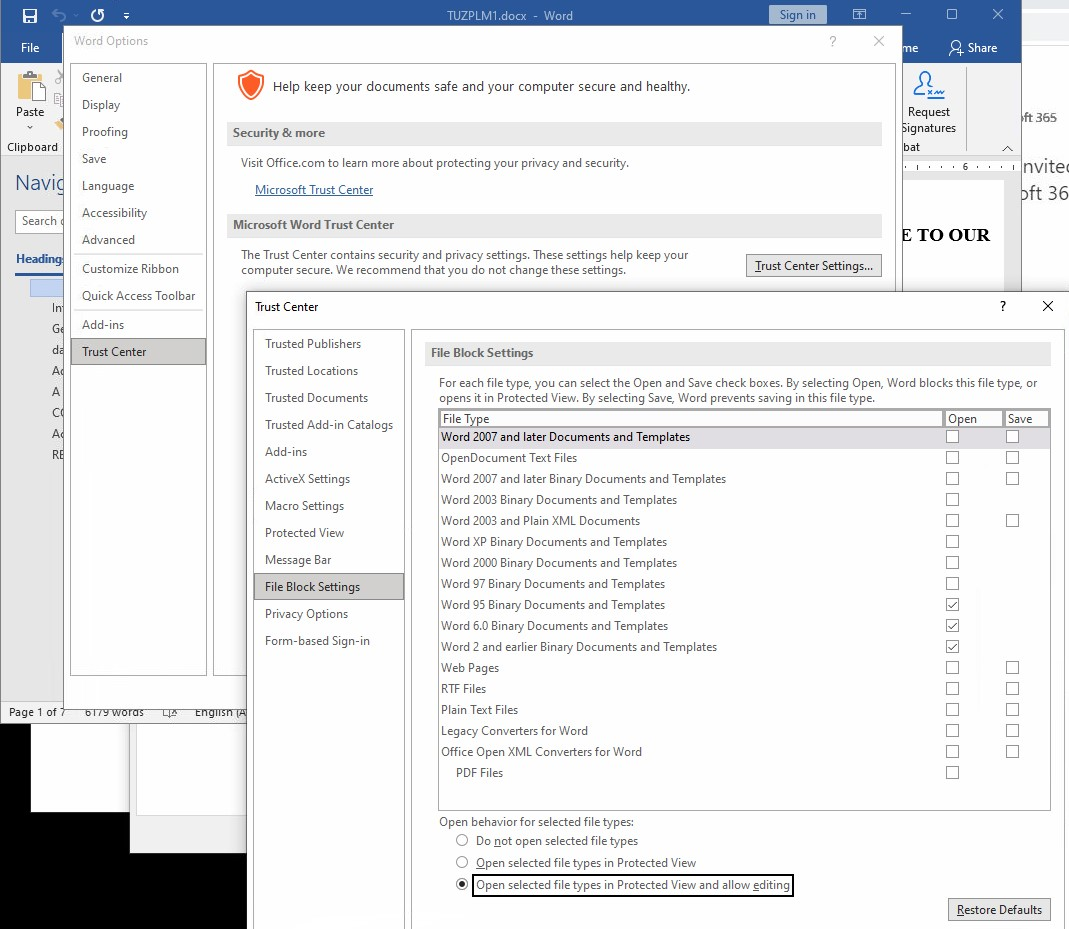Image resolution: width=1069 pixels, height=929 pixels.
Task: Click the Paste clipboard icon
Action: coord(30,87)
